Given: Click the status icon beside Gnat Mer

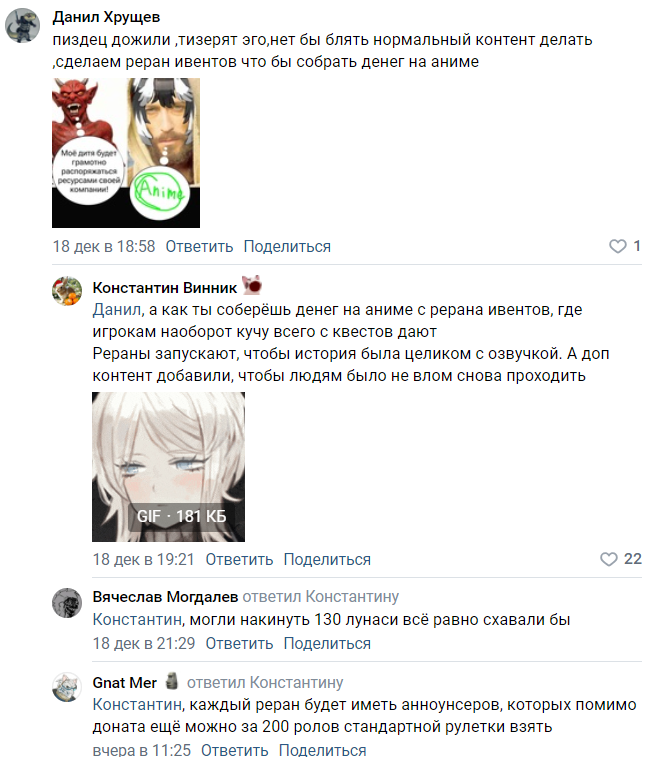Looking at the screenshot, I should tap(171, 681).
